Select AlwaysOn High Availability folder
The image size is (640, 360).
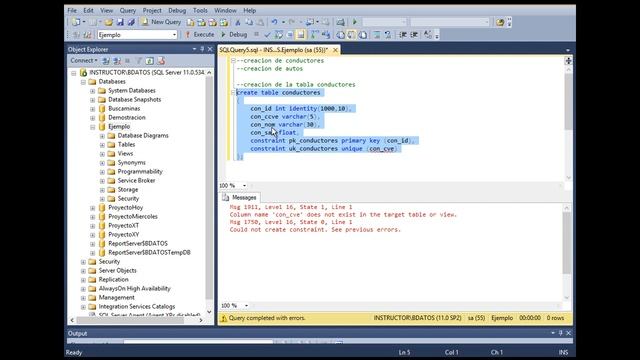pyautogui.click(x=134, y=289)
